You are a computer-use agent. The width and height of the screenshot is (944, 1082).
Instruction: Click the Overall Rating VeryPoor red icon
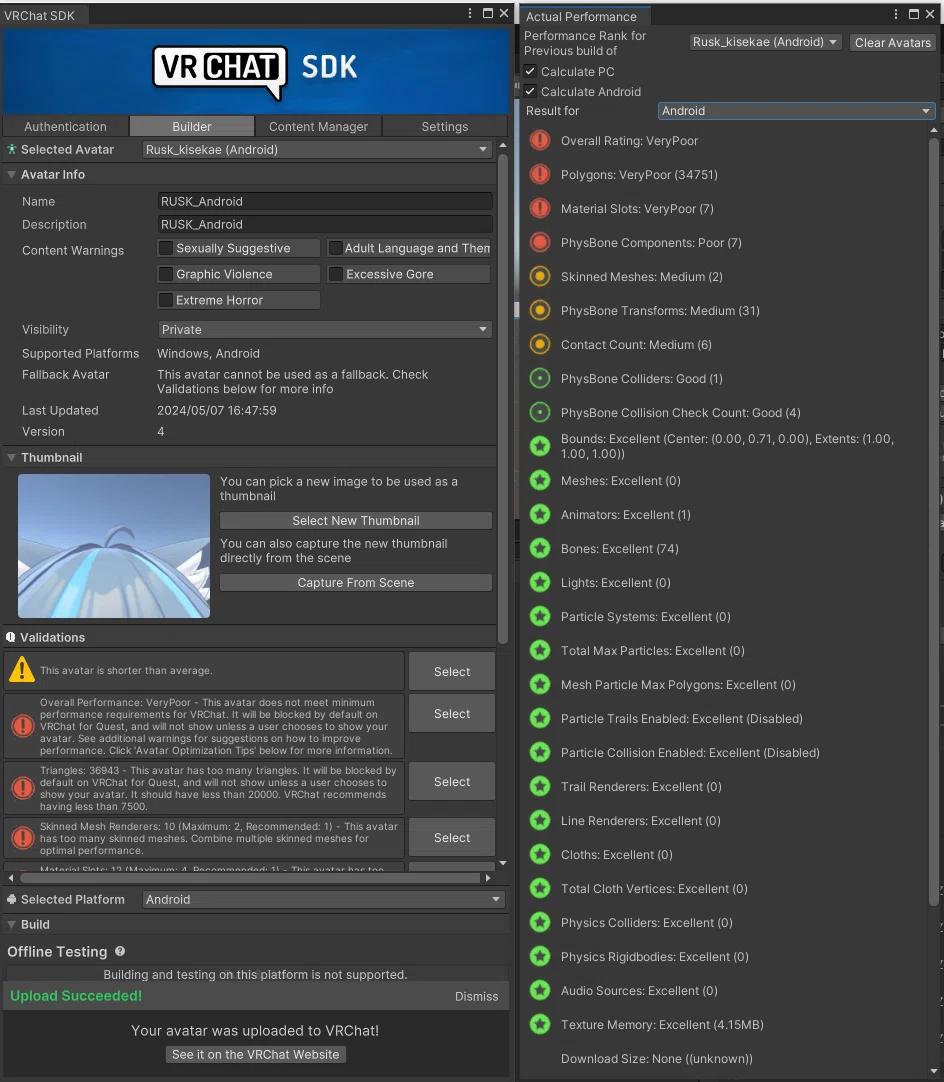click(x=540, y=141)
